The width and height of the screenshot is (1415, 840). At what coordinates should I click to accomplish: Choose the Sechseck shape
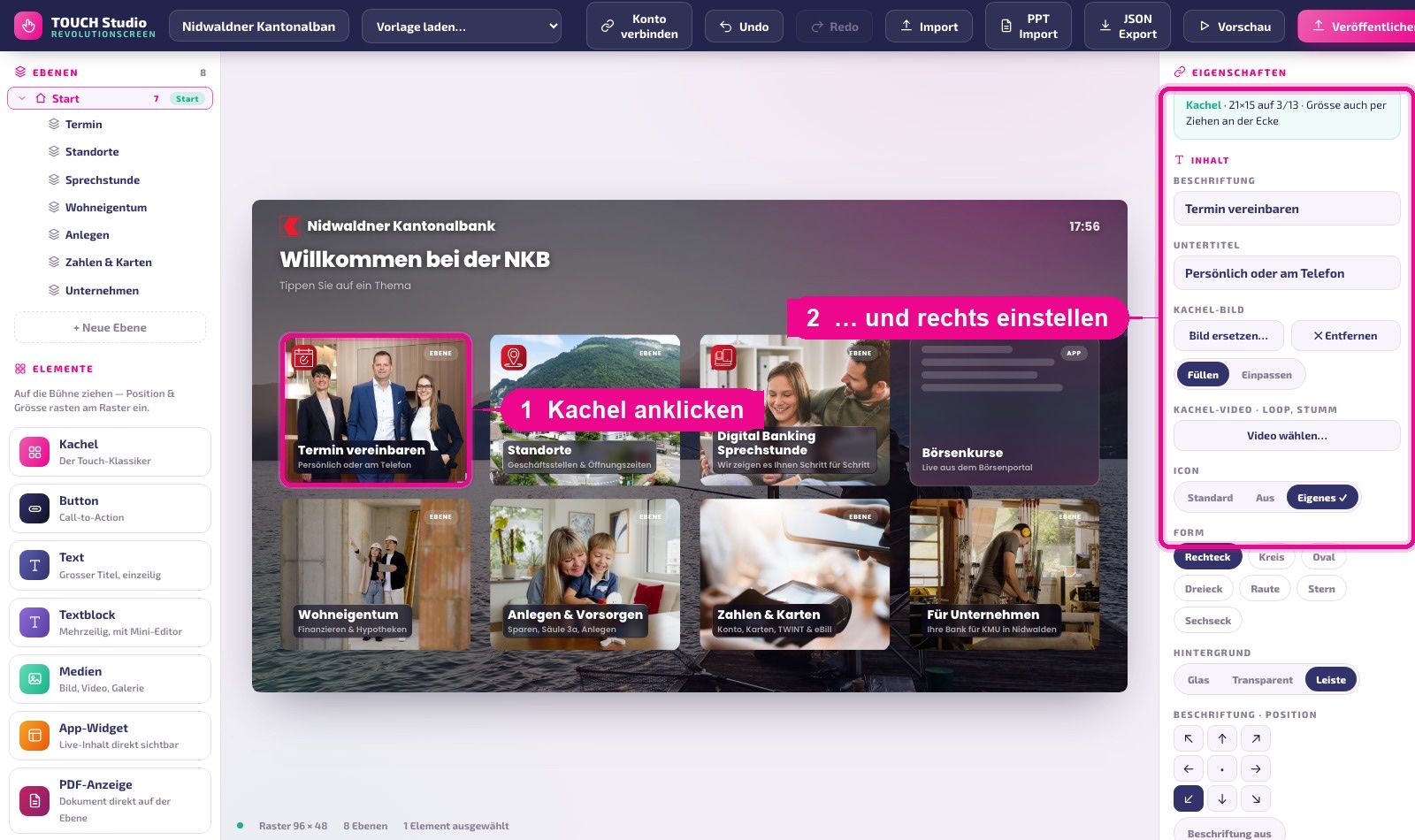coord(1207,621)
